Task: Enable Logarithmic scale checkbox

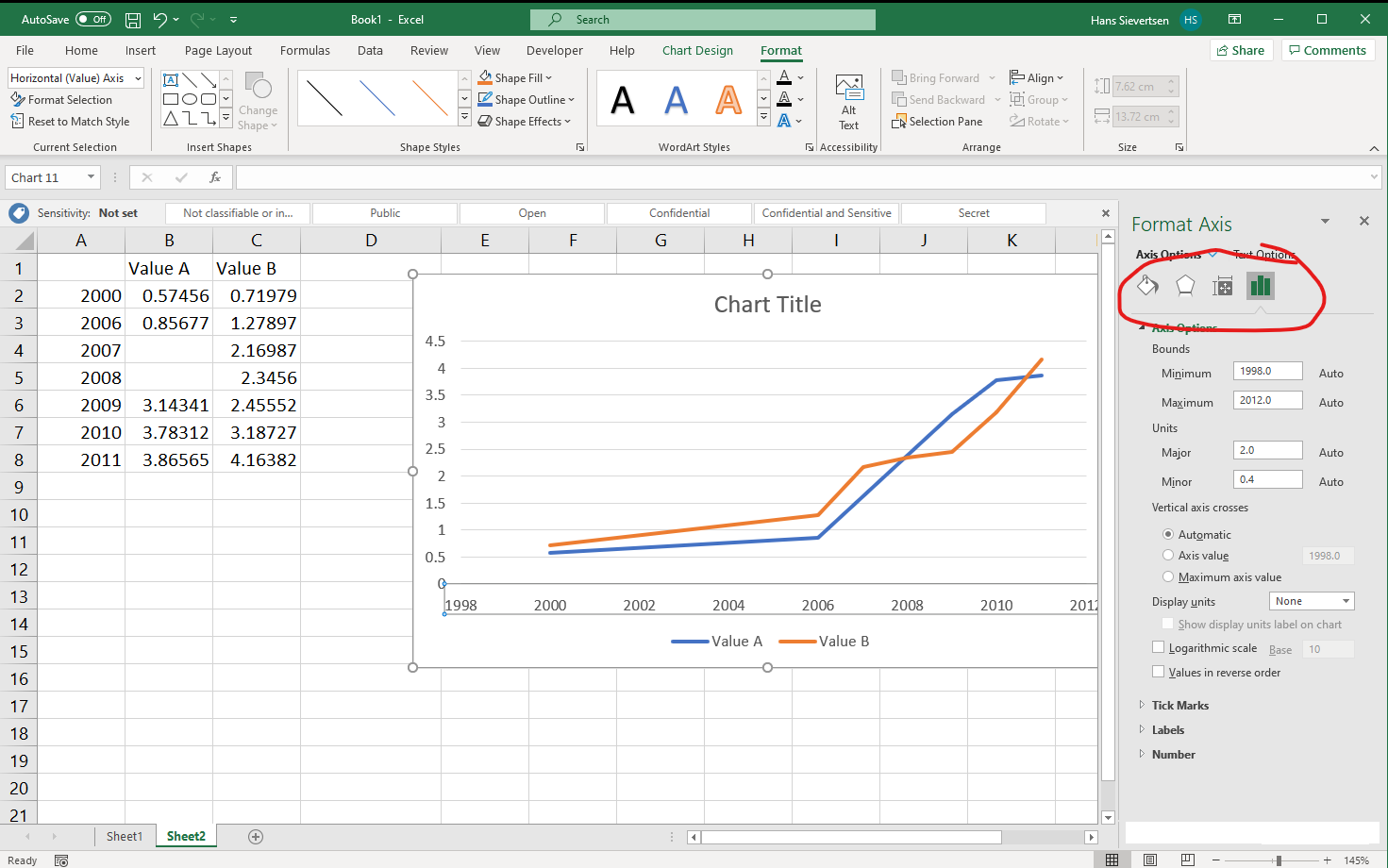Action: point(1159,647)
